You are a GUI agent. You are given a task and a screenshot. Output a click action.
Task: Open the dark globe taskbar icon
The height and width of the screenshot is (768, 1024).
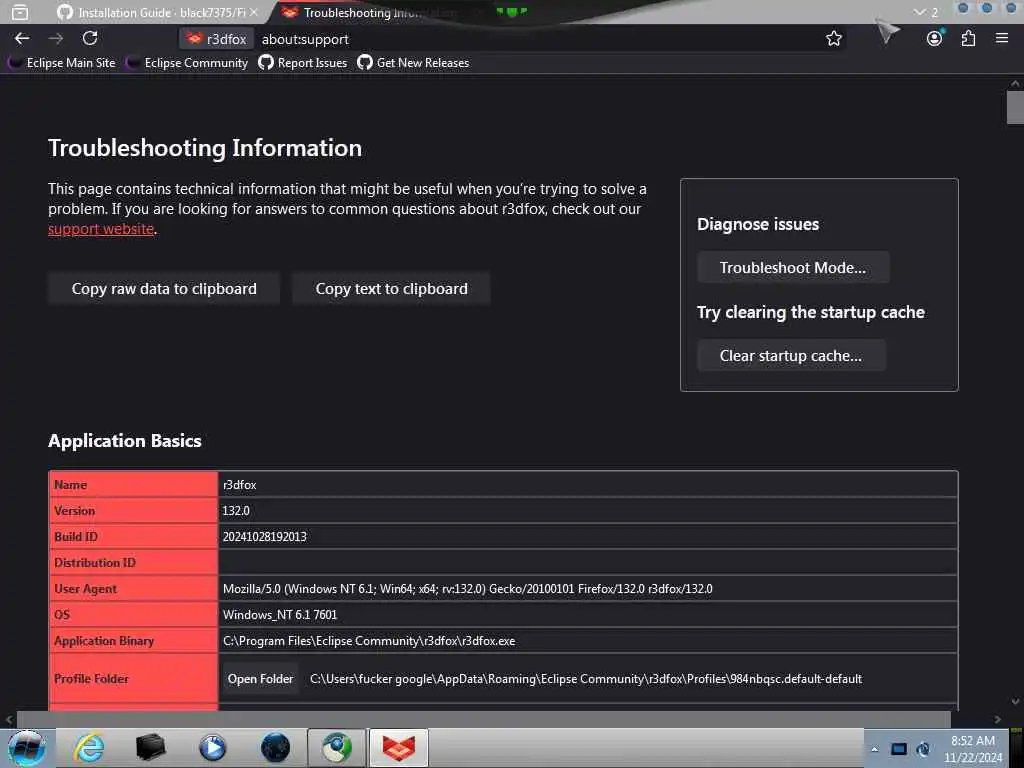coord(276,748)
